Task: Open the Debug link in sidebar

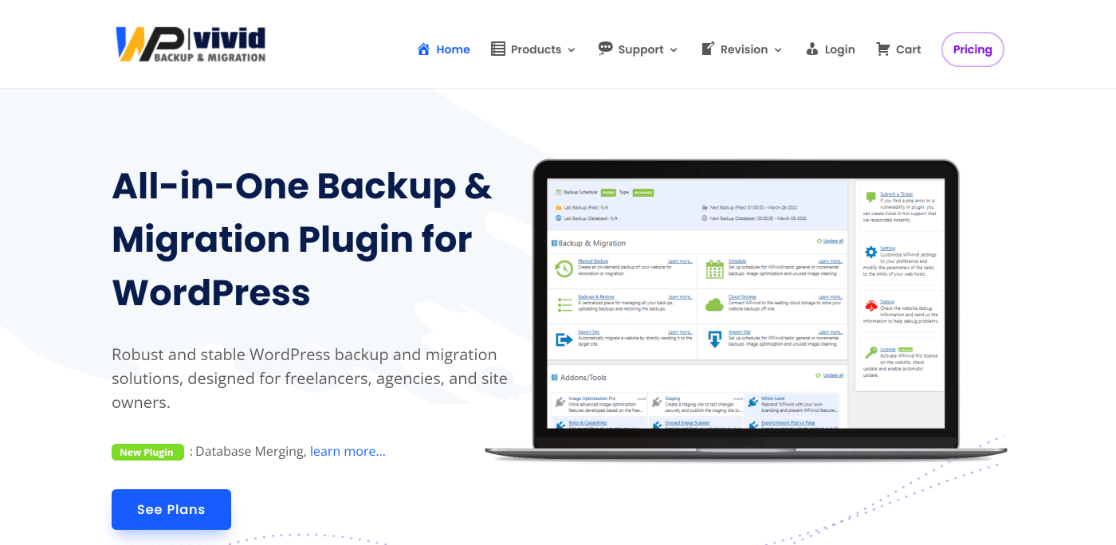Action: click(887, 302)
